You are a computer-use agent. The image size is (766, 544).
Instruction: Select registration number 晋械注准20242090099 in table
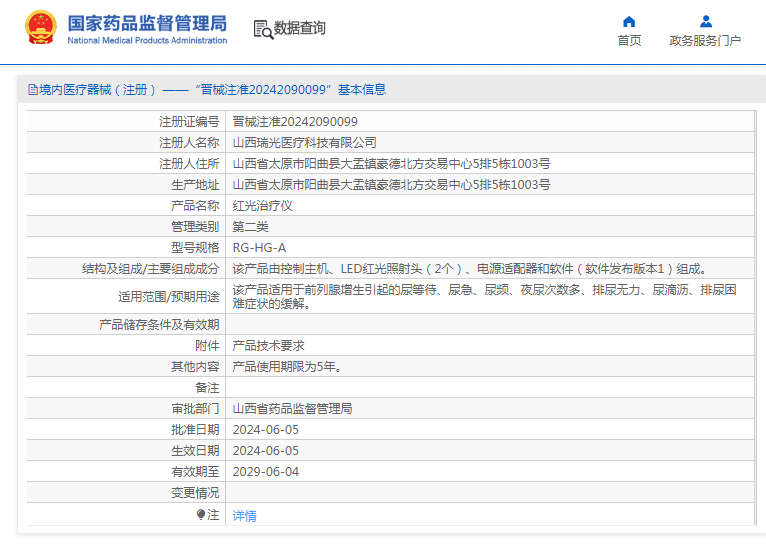[295, 122]
